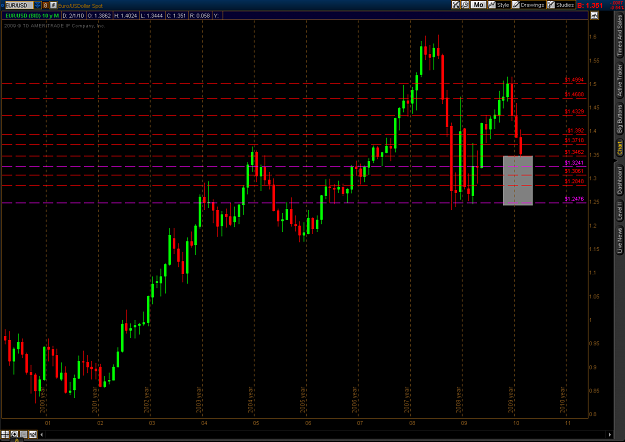Click the B: 1.351 bid quote

click(590, 6)
